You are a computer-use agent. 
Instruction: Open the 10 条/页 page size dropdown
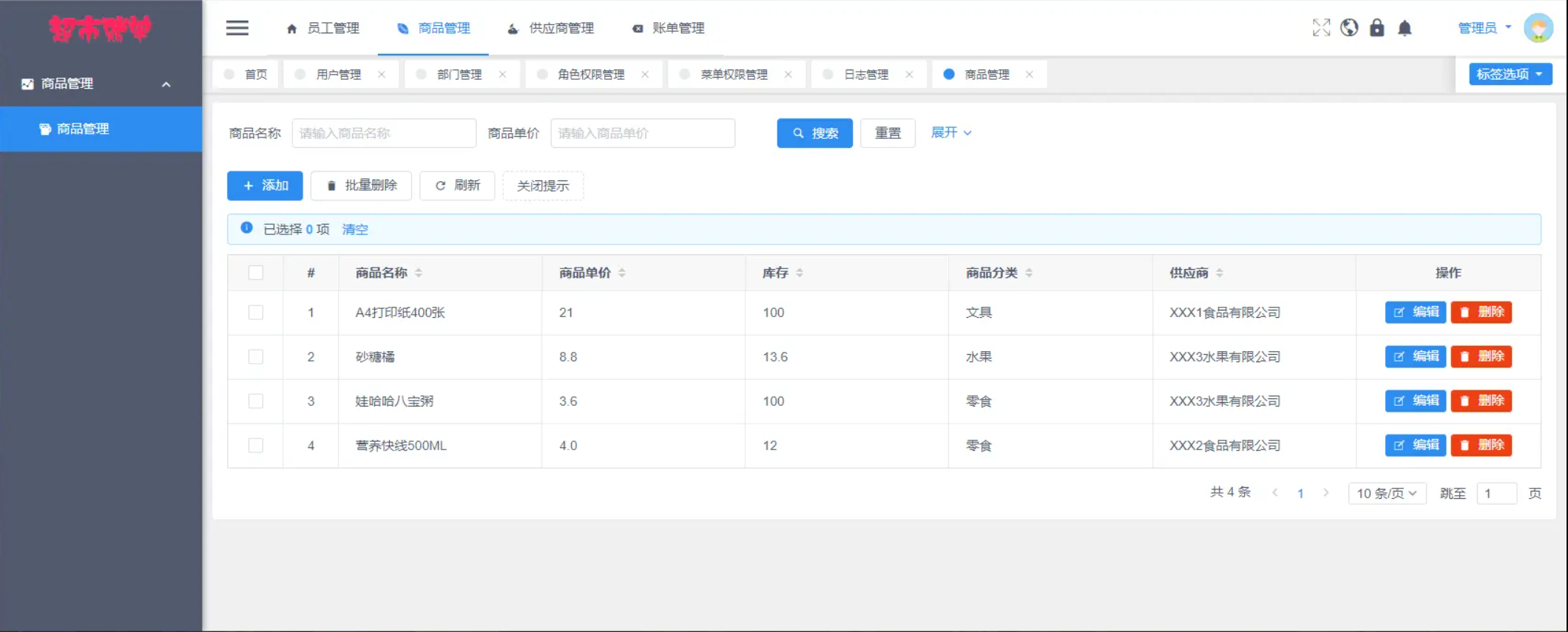pos(1386,493)
